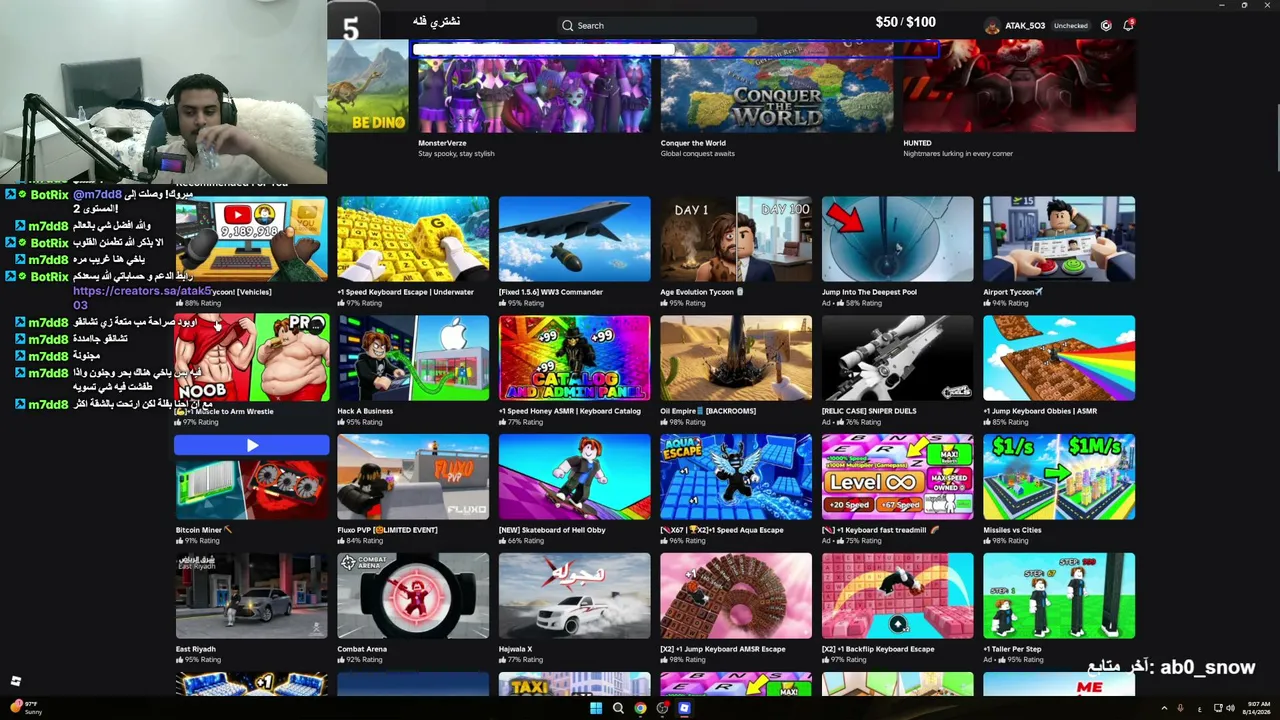Launch Google Chrome from the taskbar

[x=640, y=708]
